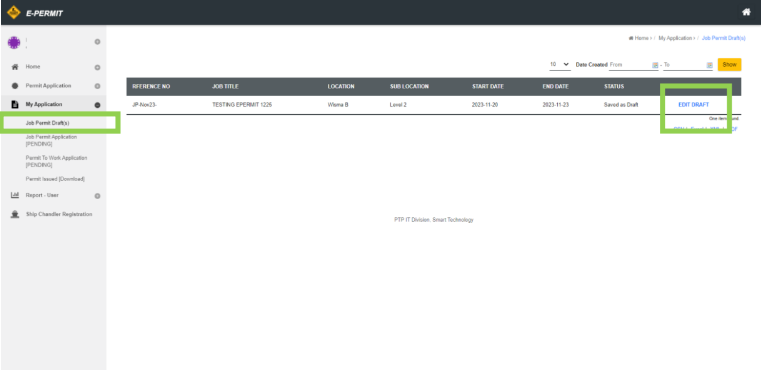Click My Application breadcrumb link
761x370 pixels.
click(x=675, y=38)
